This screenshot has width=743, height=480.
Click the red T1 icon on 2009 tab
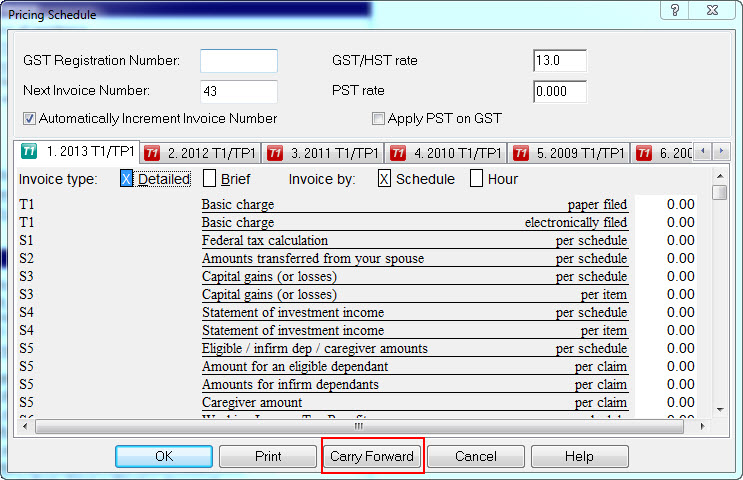pyautogui.click(x=520, y=153)
